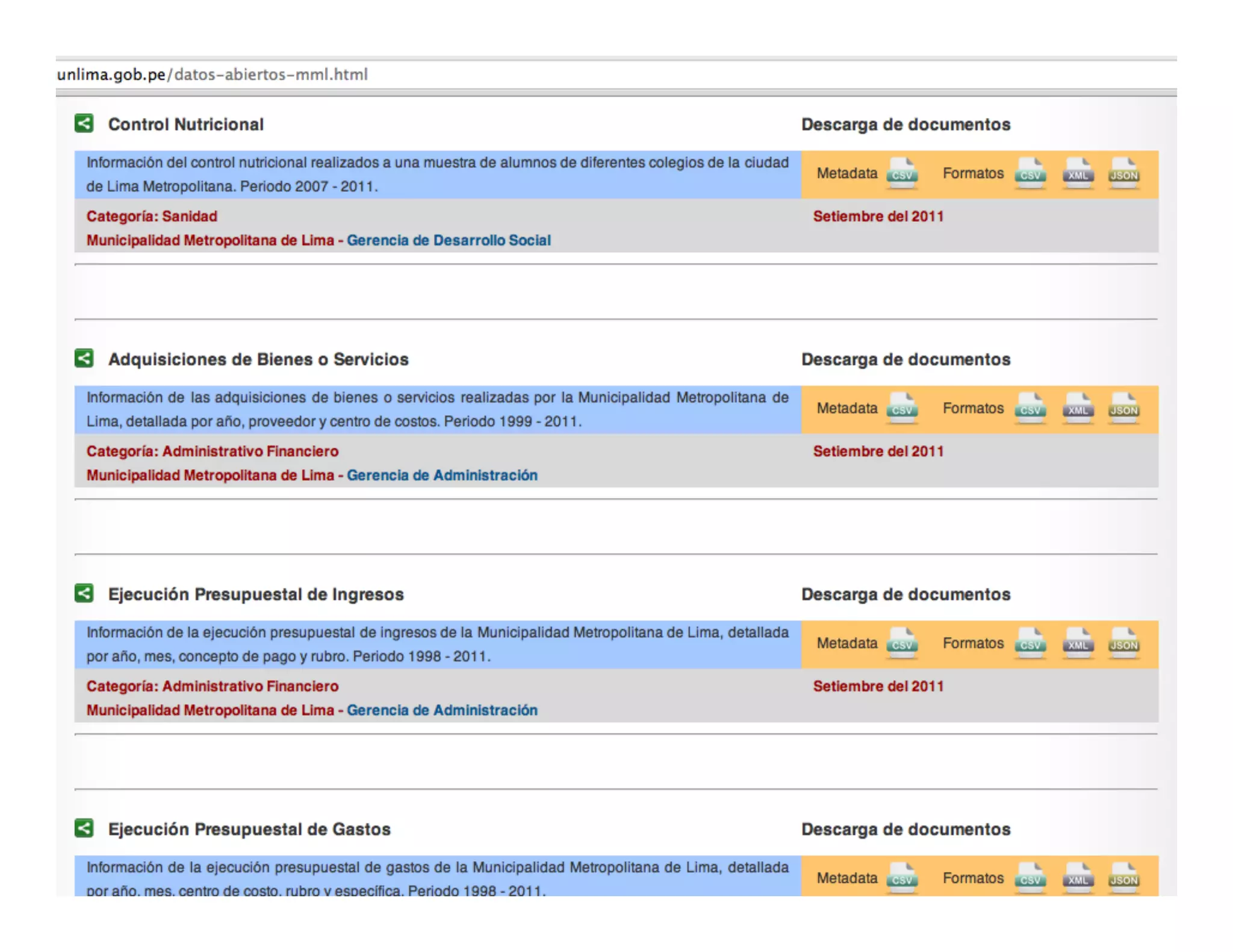The image size is (1233, 952).
Task: Download Gastos data in JSON format
Action: 1123,878
